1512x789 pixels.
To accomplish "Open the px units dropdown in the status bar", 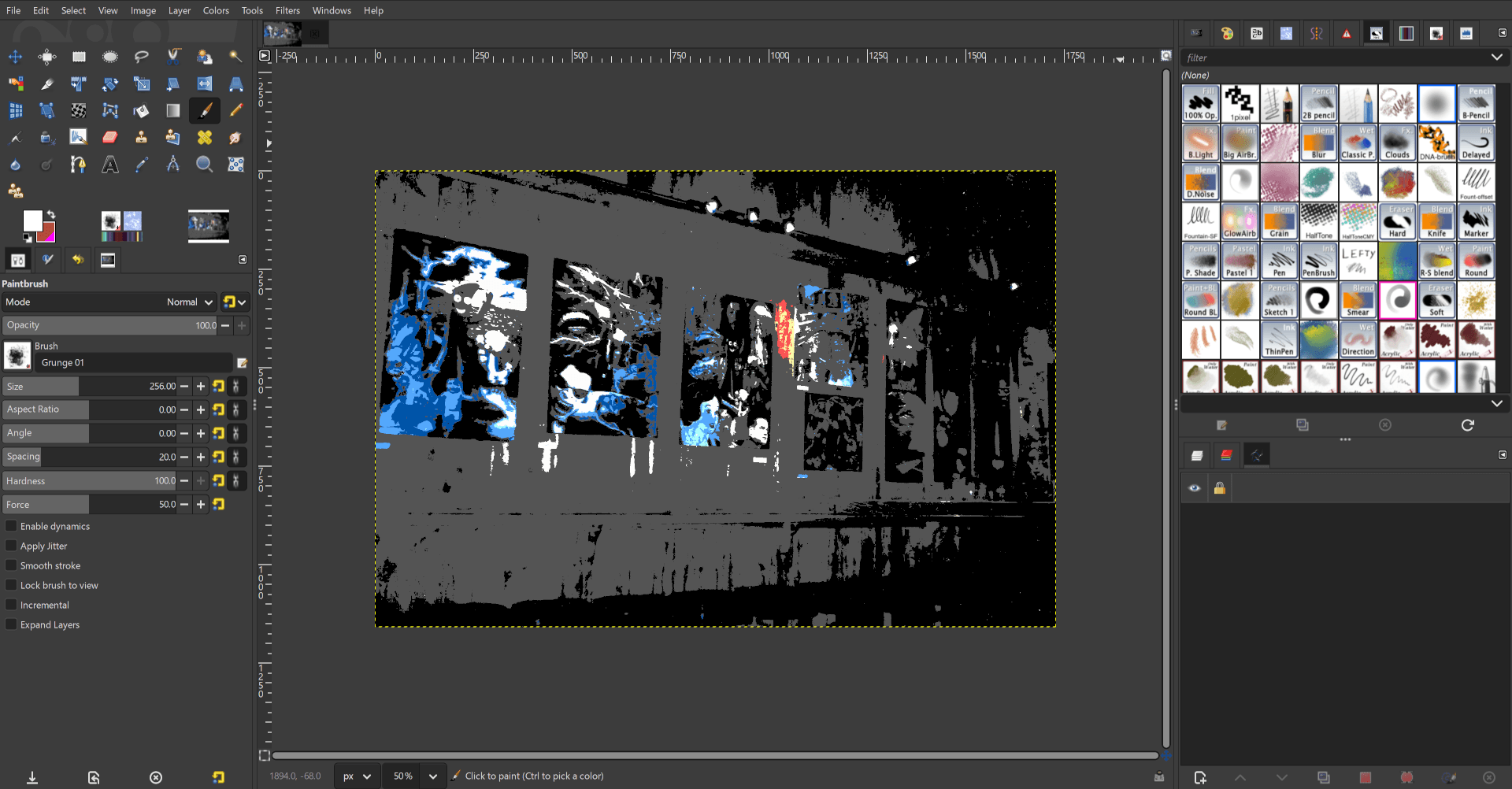I will click(x=357, y=776).
